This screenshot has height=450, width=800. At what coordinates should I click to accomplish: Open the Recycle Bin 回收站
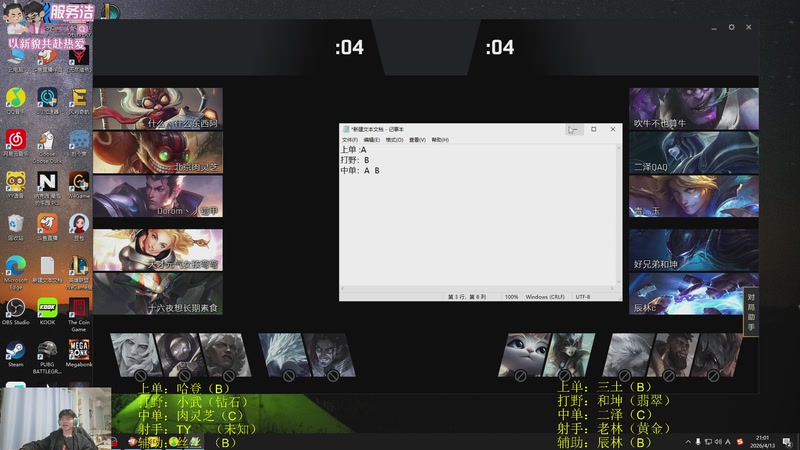tap(16, 227)
